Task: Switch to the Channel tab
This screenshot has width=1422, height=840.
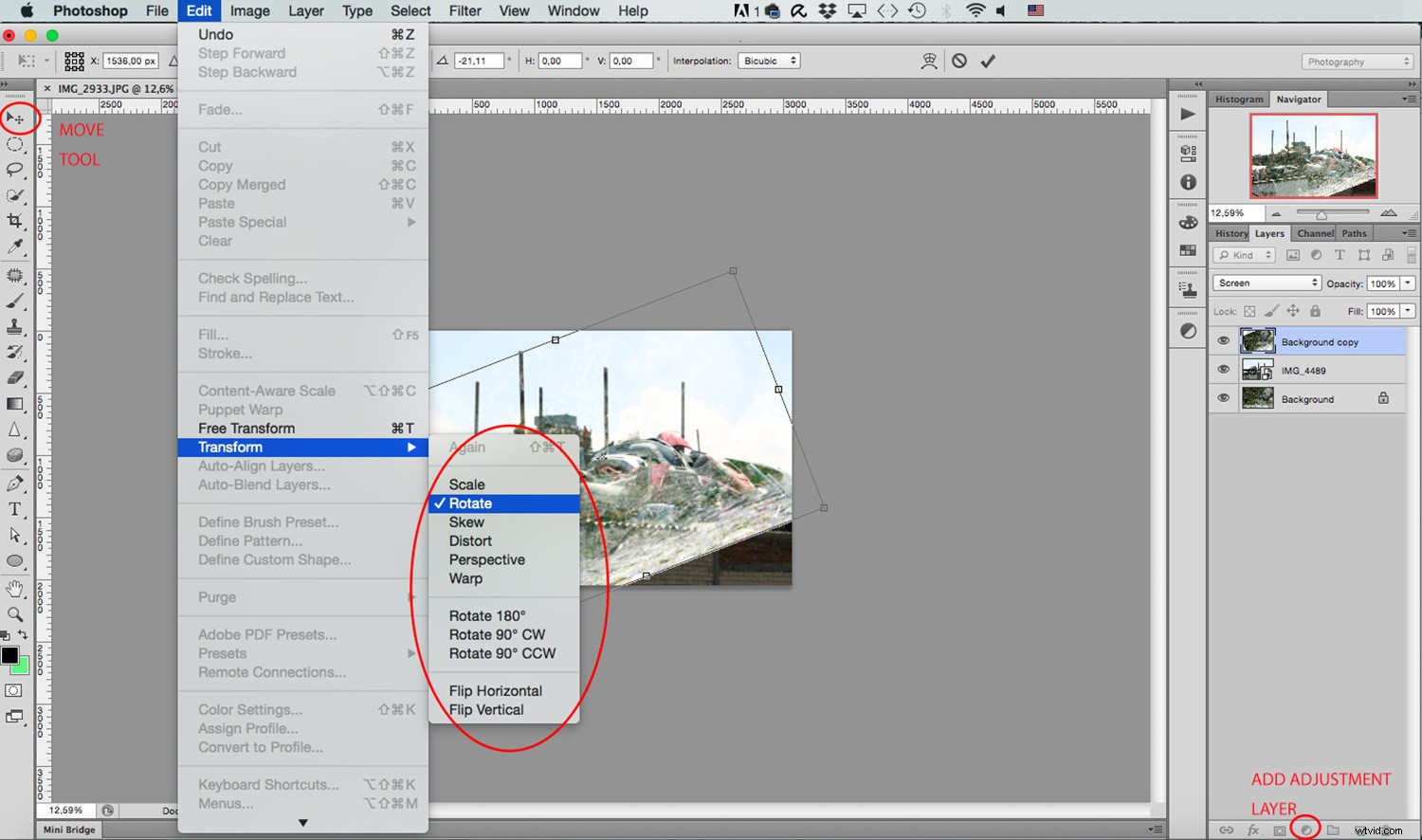Action: pyautogui.click(x=1315, y=232)
